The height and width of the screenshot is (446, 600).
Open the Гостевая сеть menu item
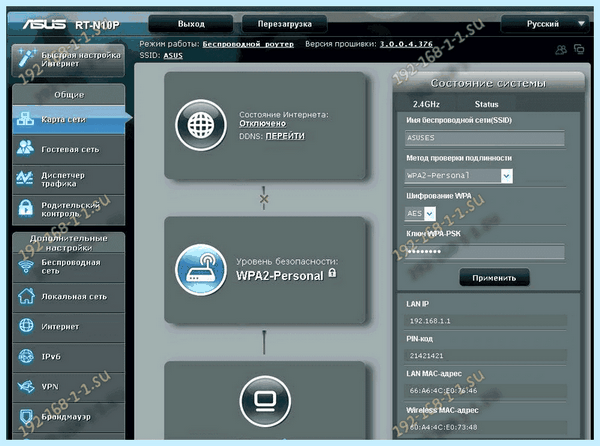(x=69, y=149)
